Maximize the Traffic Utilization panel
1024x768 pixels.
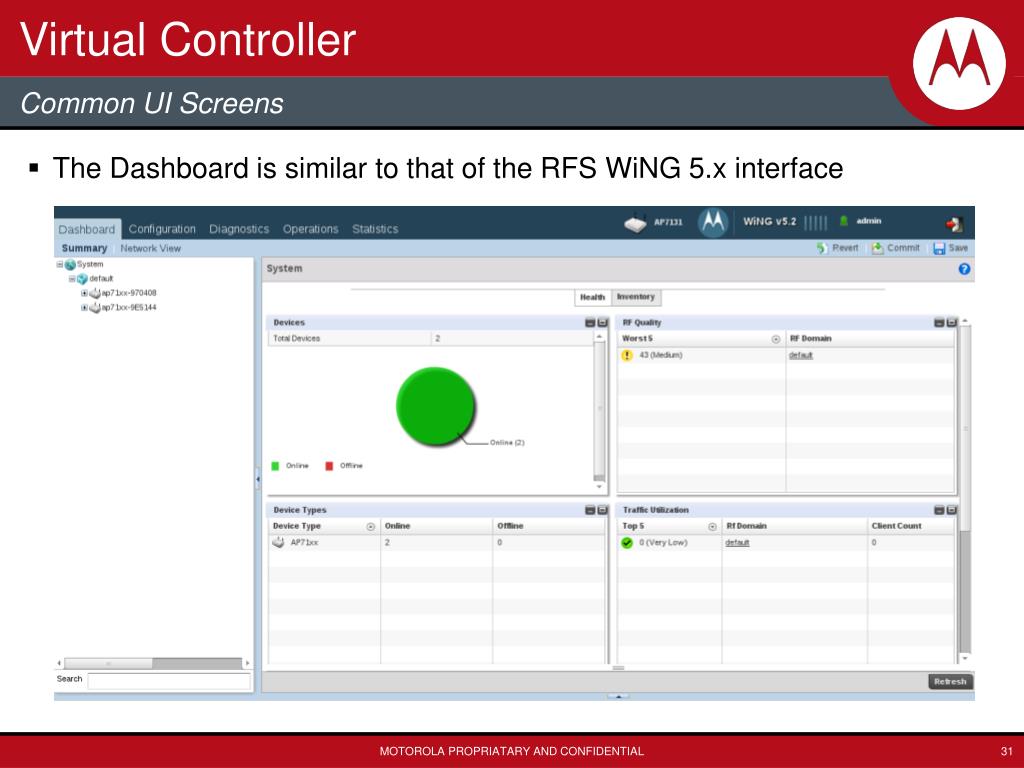[952, 510]
